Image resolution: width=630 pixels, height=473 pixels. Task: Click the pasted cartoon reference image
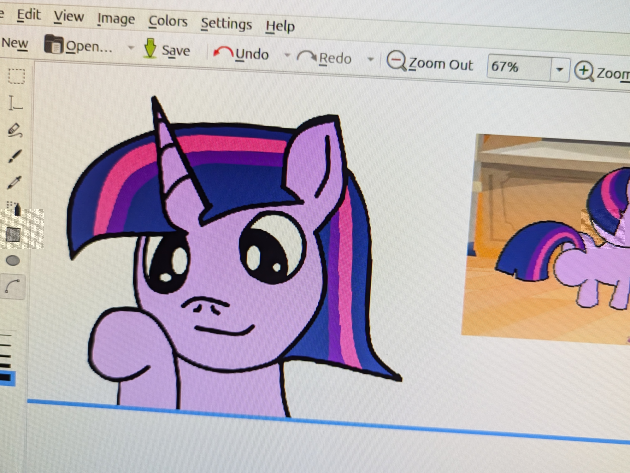[x=547, y=239]
